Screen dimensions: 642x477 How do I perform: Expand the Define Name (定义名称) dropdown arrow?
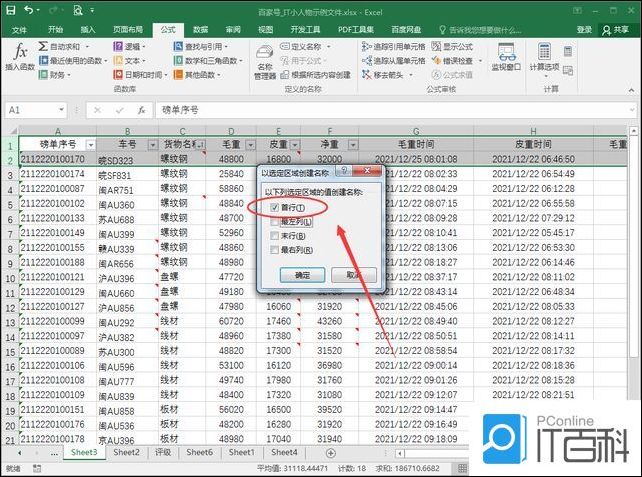click(328, 47)
